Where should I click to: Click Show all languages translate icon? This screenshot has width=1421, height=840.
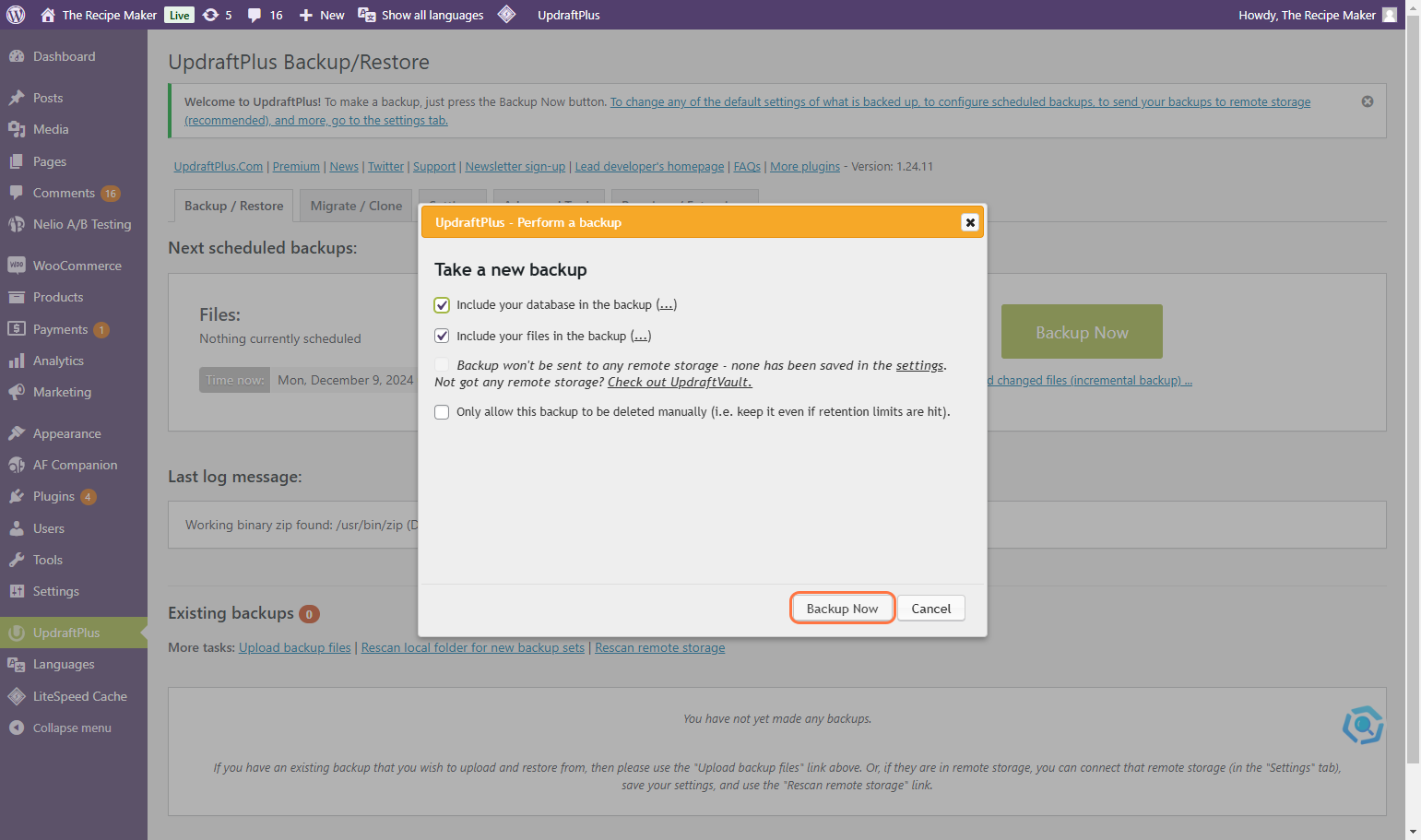[366, 15]
